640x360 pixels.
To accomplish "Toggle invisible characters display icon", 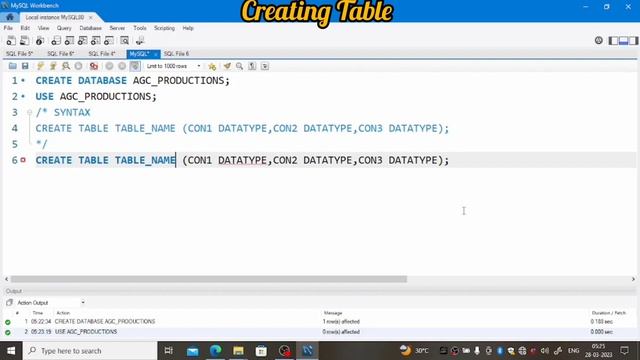I will [252, 66].
